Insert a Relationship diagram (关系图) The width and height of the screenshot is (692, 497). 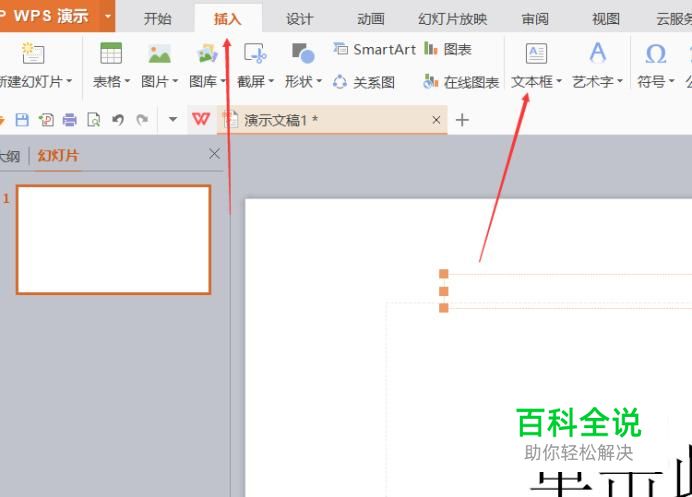(x=364, y=82)
